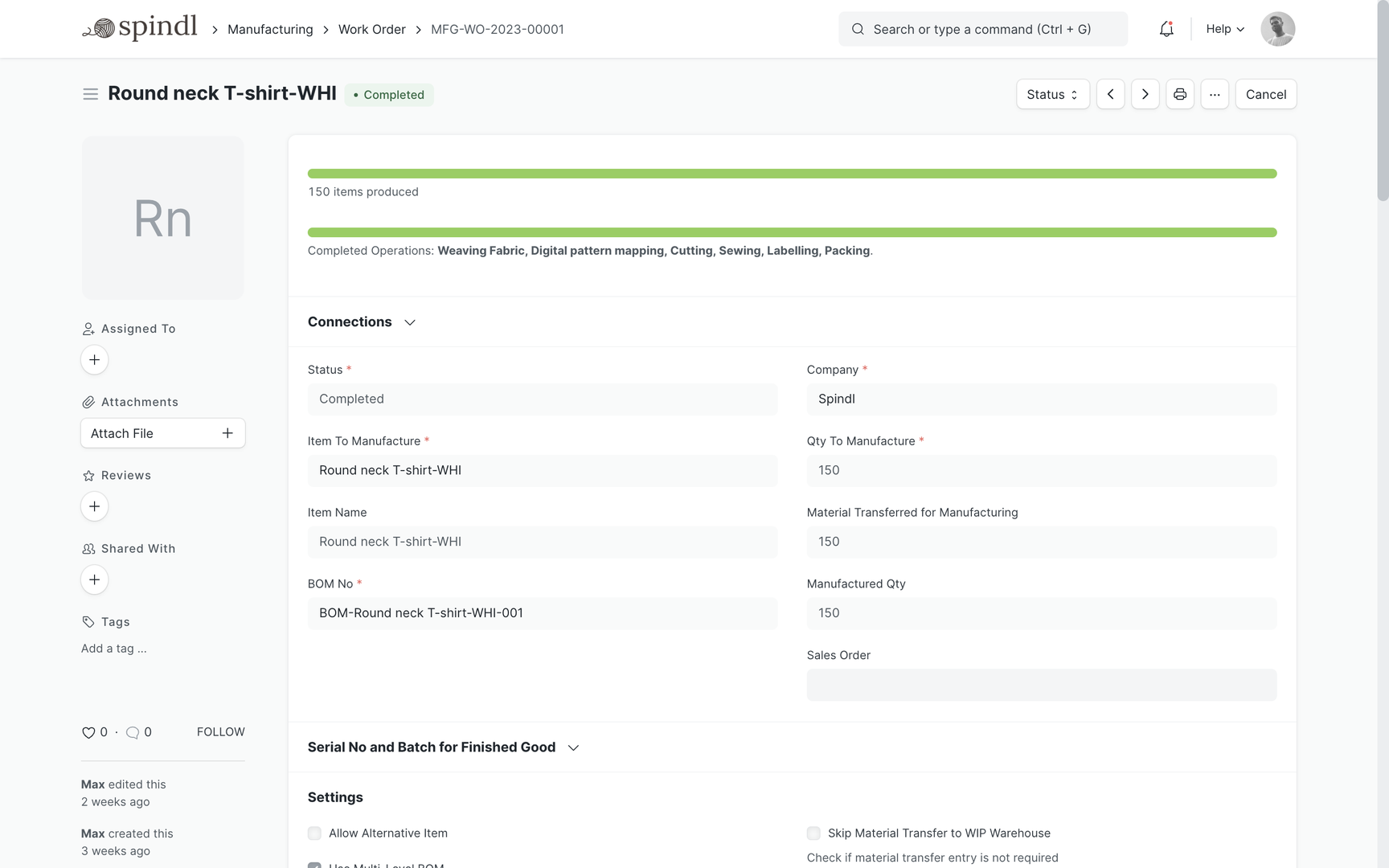This screenshot has height=868, width=1389.
Task: Click the items produced progress bar
Action: coord(792,173)
